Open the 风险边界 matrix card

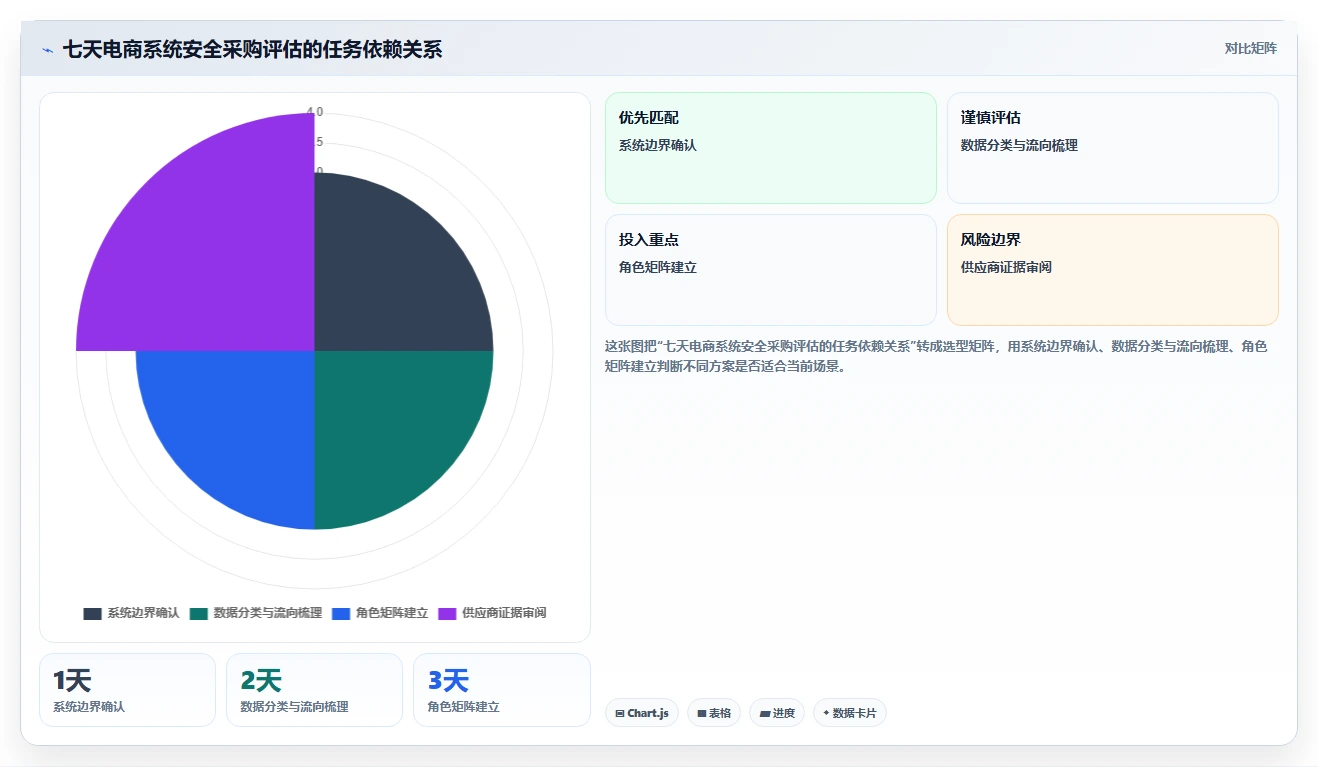[x=1113, y=270]
